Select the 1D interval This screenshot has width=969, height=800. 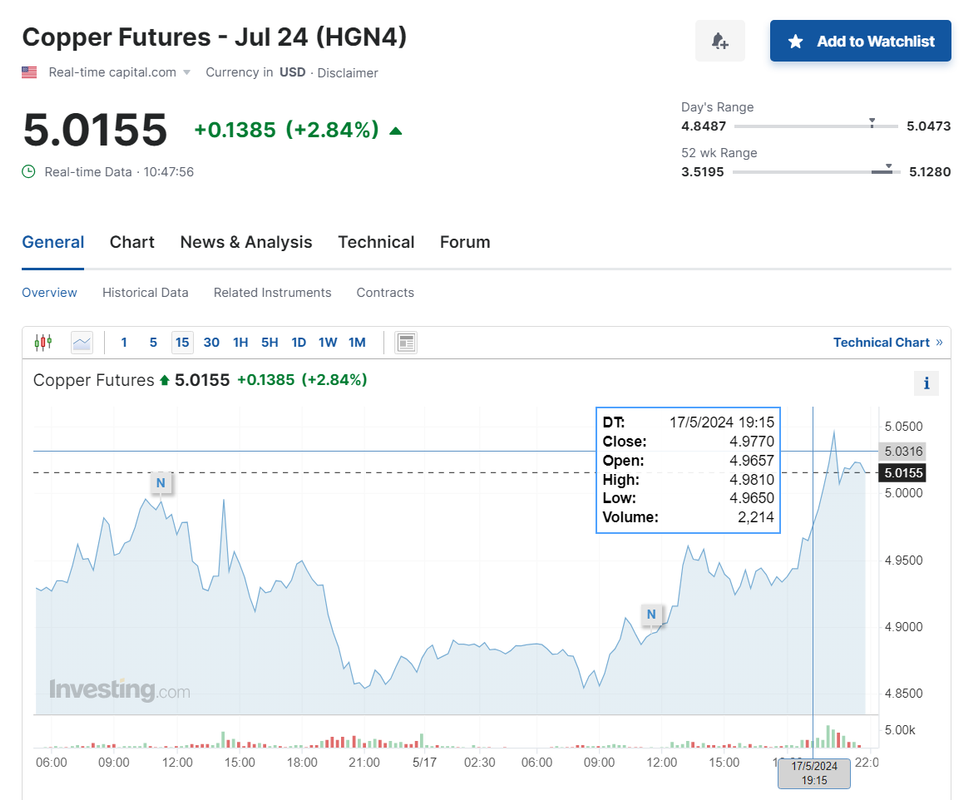click(298, 342)
